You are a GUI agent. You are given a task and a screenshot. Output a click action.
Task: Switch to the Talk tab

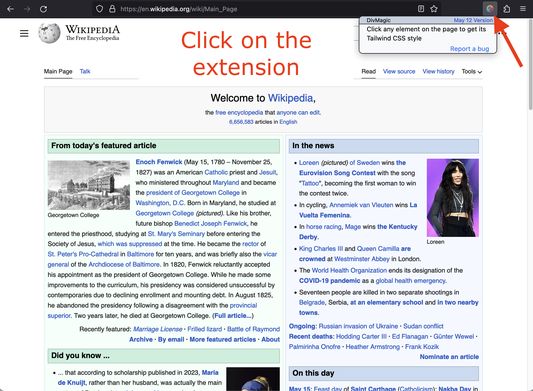[85, 71]
